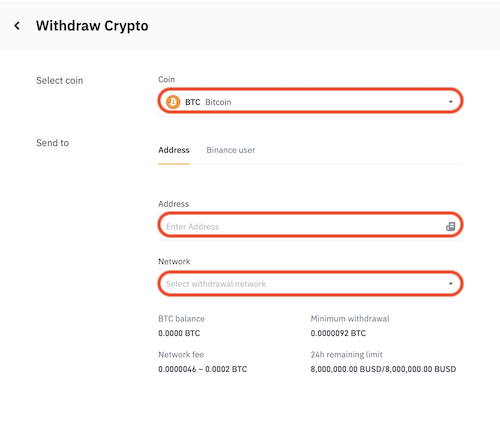
Task: Click the 24h remaining limit label
Action: coord(346,354)
